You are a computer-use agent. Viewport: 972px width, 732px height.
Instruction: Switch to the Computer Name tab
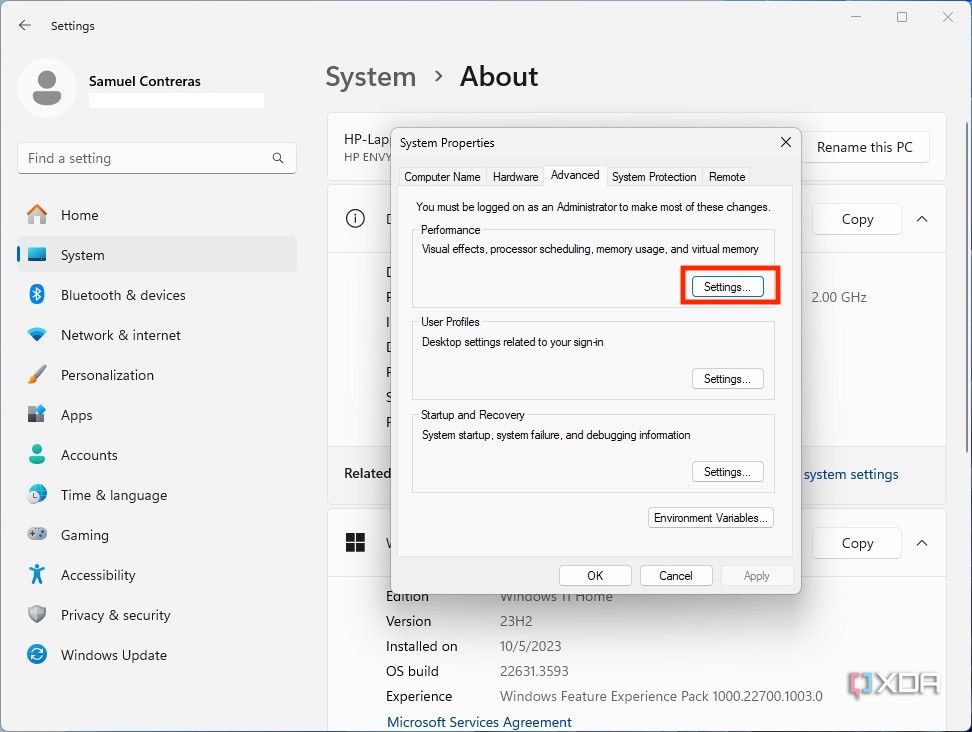[442, 177]
